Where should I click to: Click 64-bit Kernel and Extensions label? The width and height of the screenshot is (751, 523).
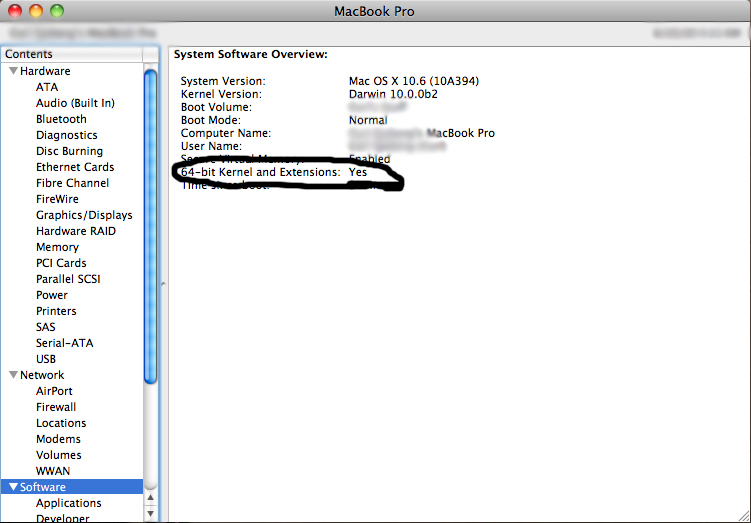point(261,172)
